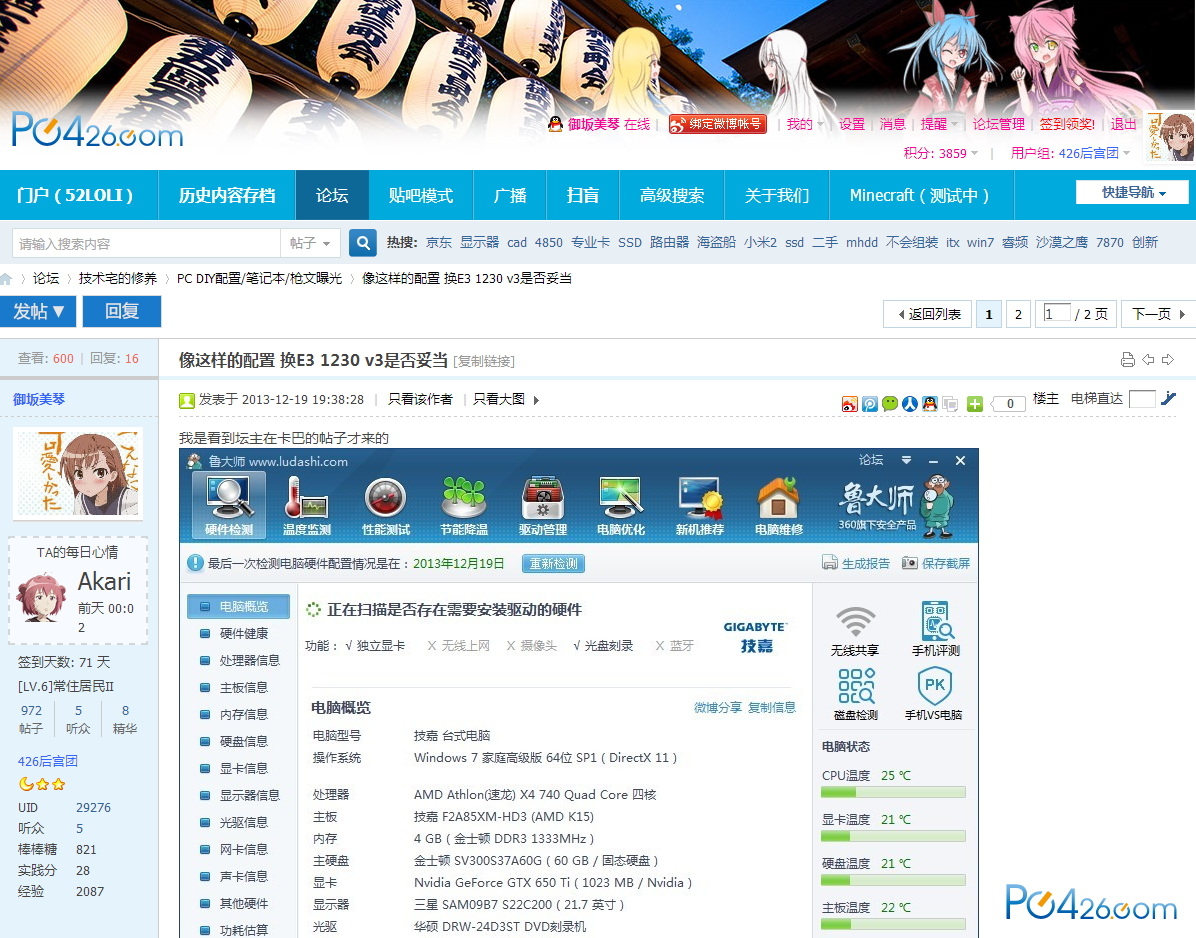Open Ludashi performance test (性能测试)
The width and height of the screenshot is (1196, 938).
pyautogui.click(x=386, y=505)
